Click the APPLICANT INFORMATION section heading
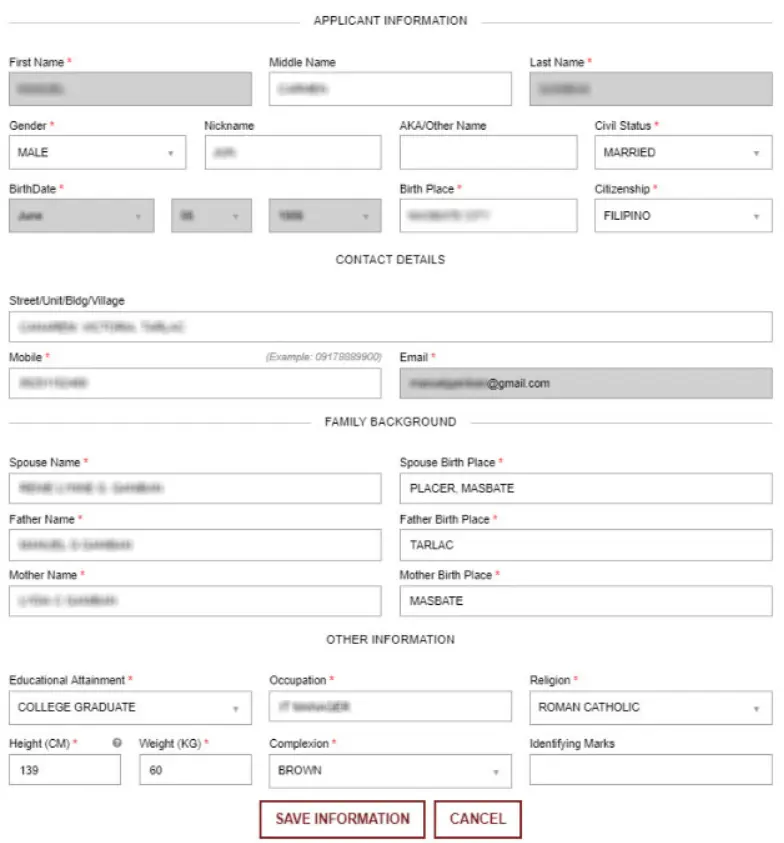The image size is (784, 843). (x=390, y=21)
